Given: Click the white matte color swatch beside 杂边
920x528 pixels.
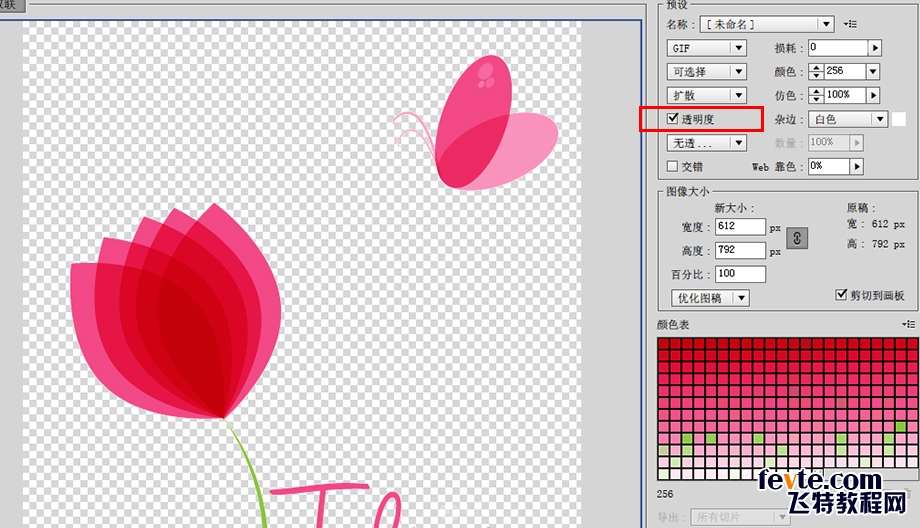Looking at the screenshot, I should coord(899,119).
